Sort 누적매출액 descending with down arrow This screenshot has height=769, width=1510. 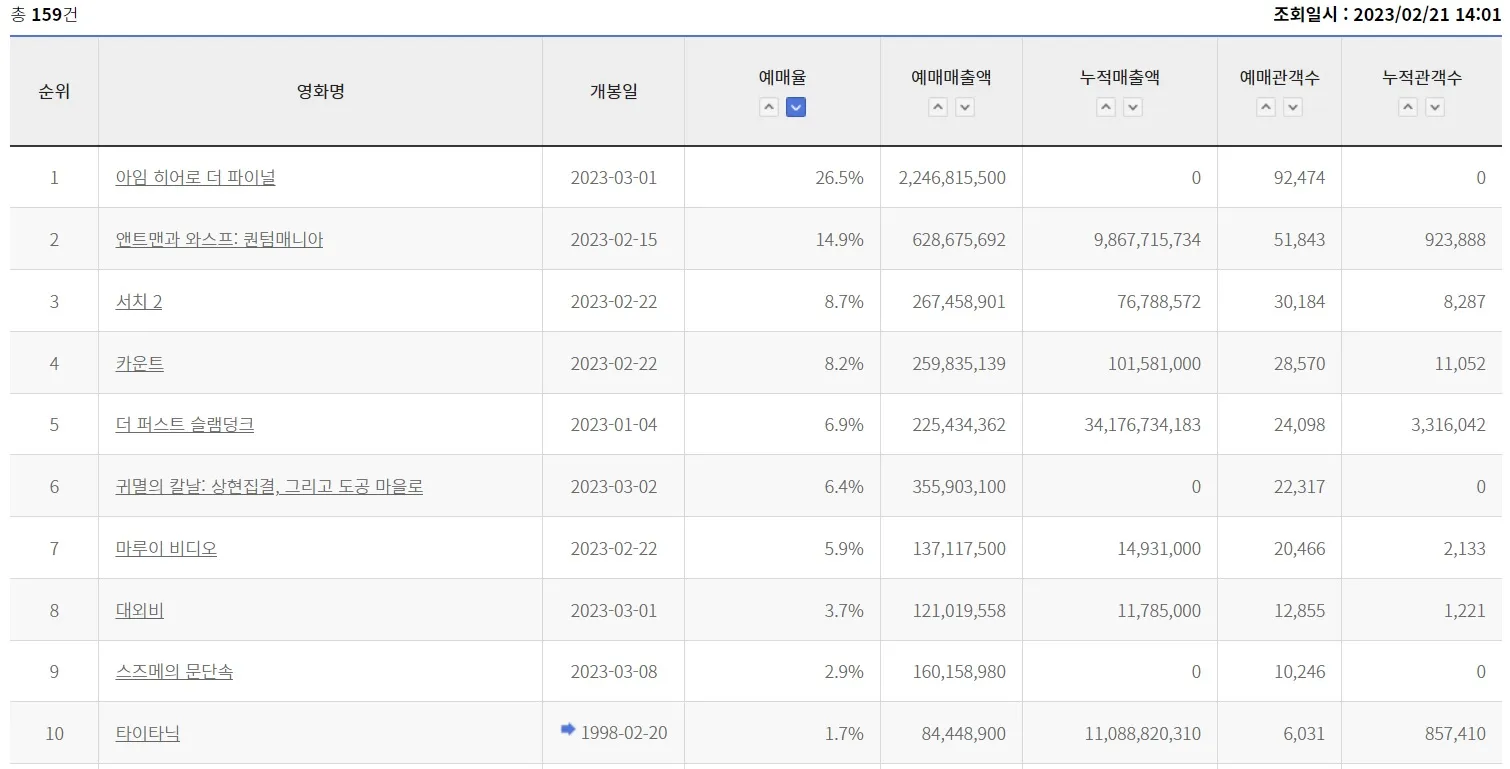click(1133, 107)
